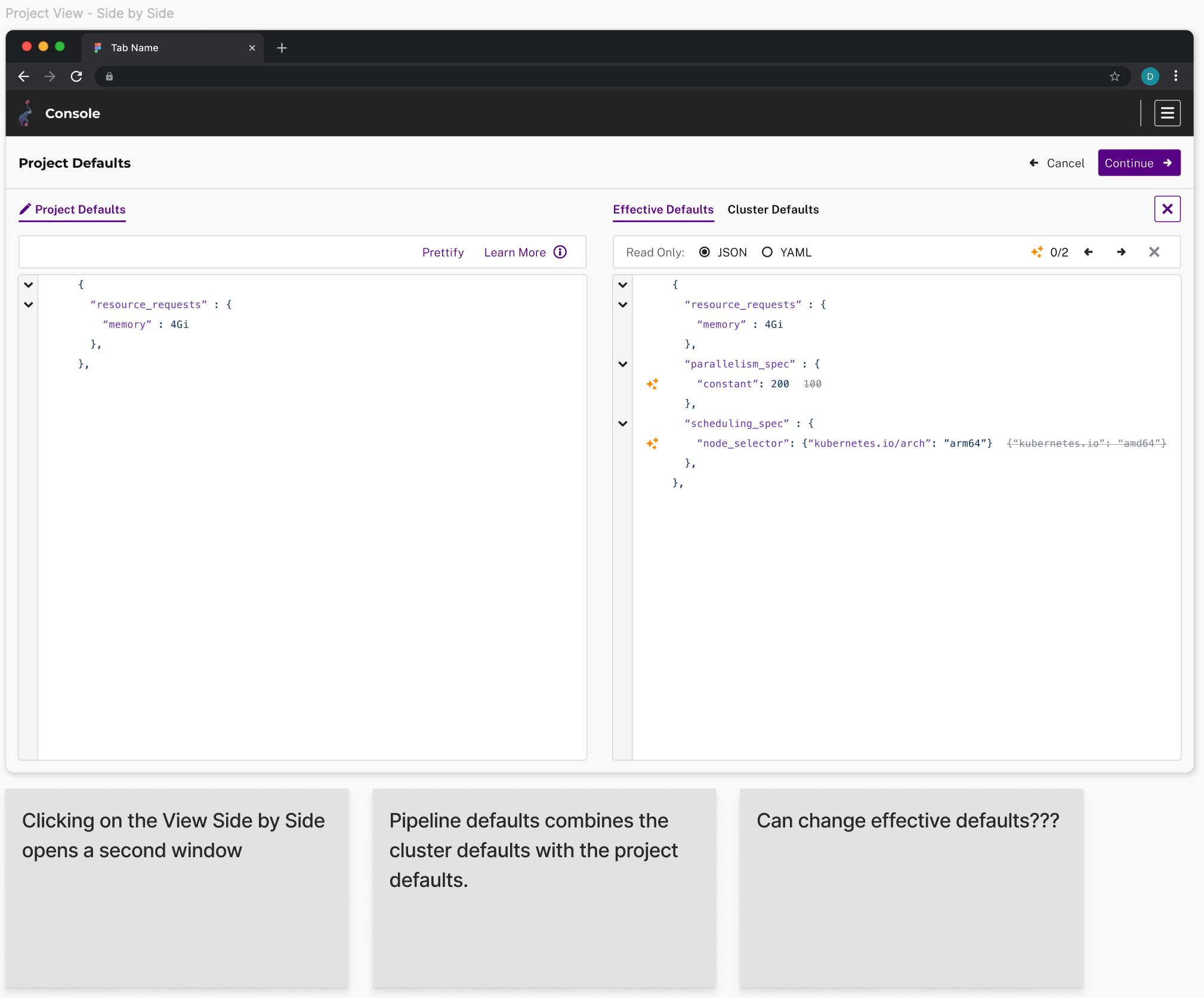Select the YAML radio button
This screenshot has width=1204, height=998.
pos(767,252)
